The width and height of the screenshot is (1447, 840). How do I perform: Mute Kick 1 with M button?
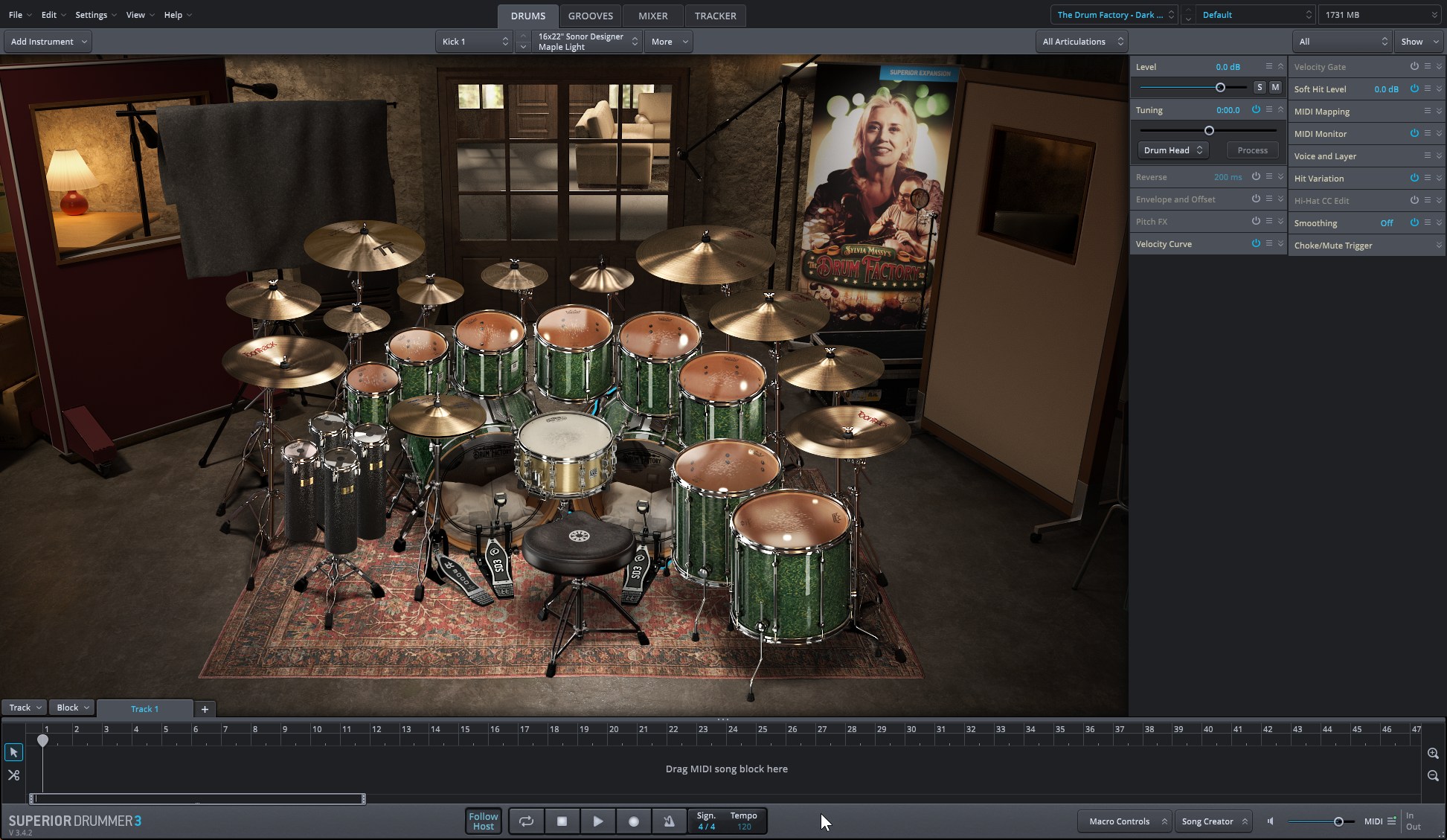tap(1275, 87)
